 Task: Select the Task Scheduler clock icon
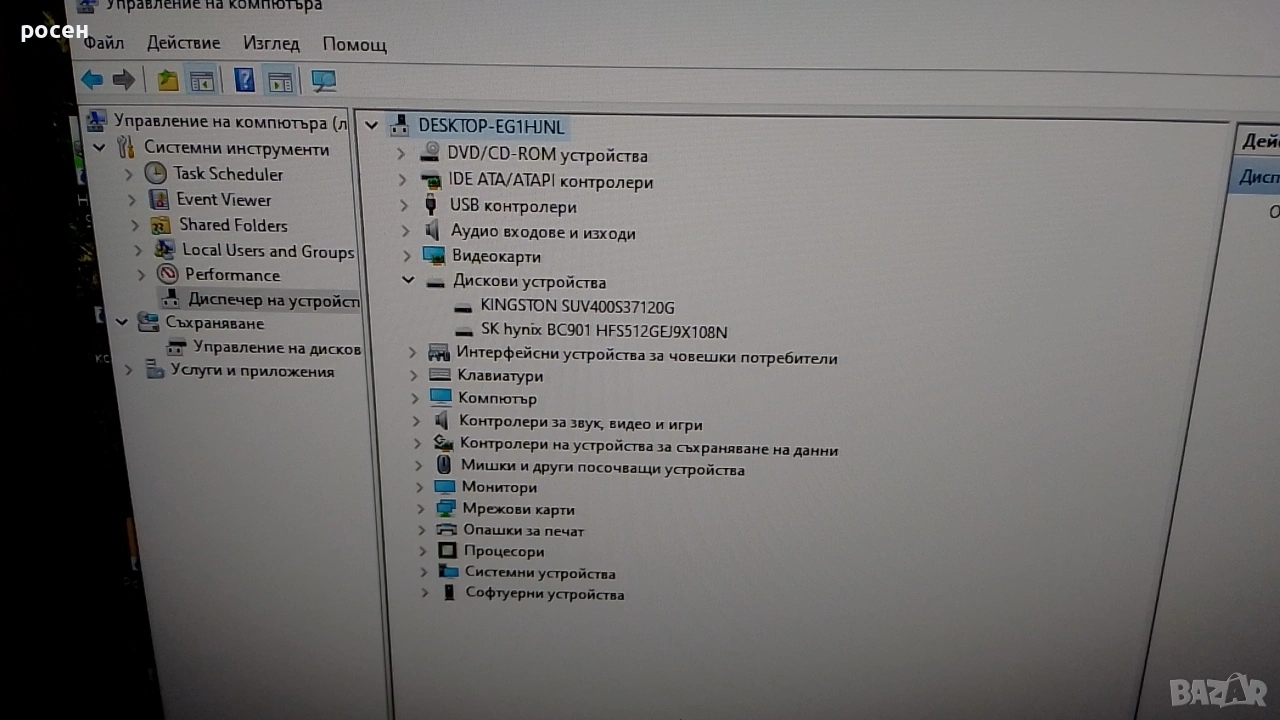point(155,173)
